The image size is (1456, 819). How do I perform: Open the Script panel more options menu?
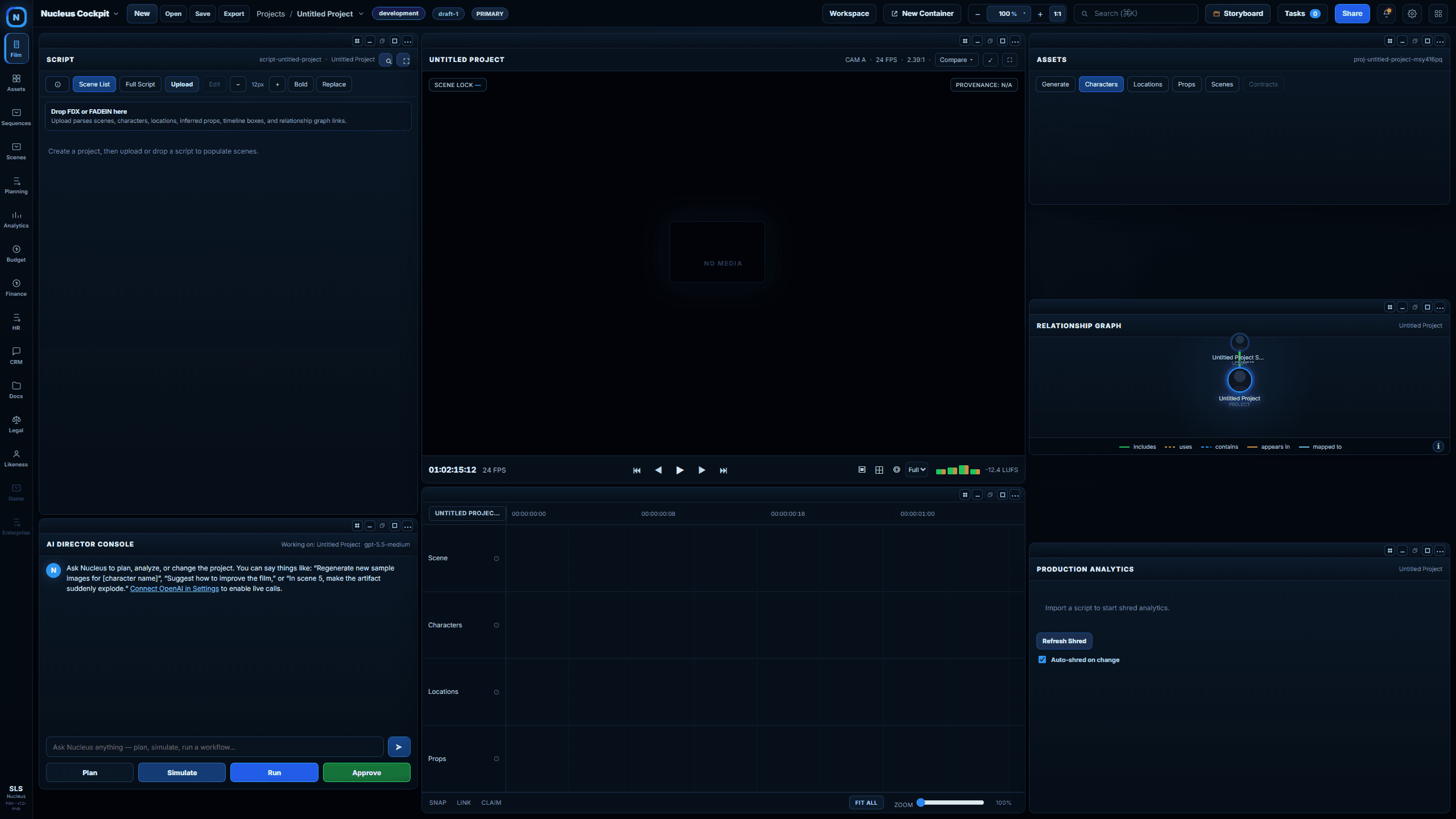pos(408,41)
